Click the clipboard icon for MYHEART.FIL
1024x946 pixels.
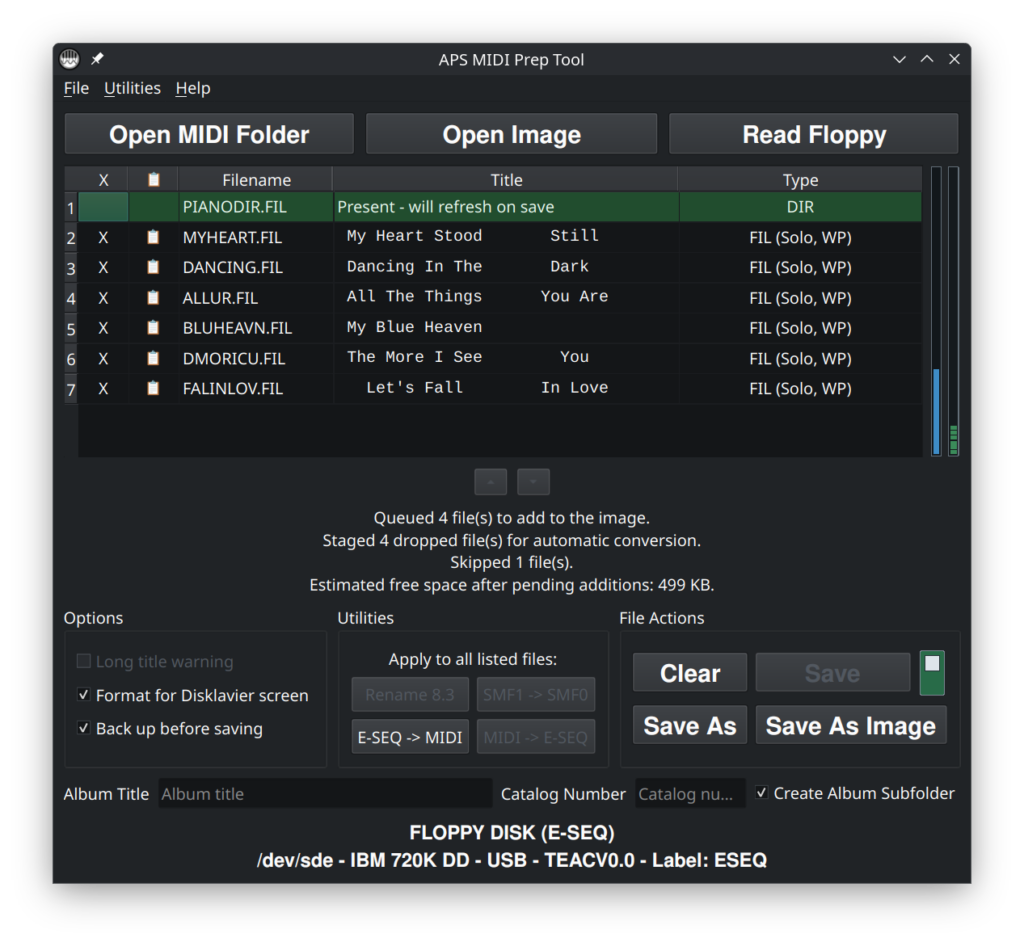coord(153,237)
